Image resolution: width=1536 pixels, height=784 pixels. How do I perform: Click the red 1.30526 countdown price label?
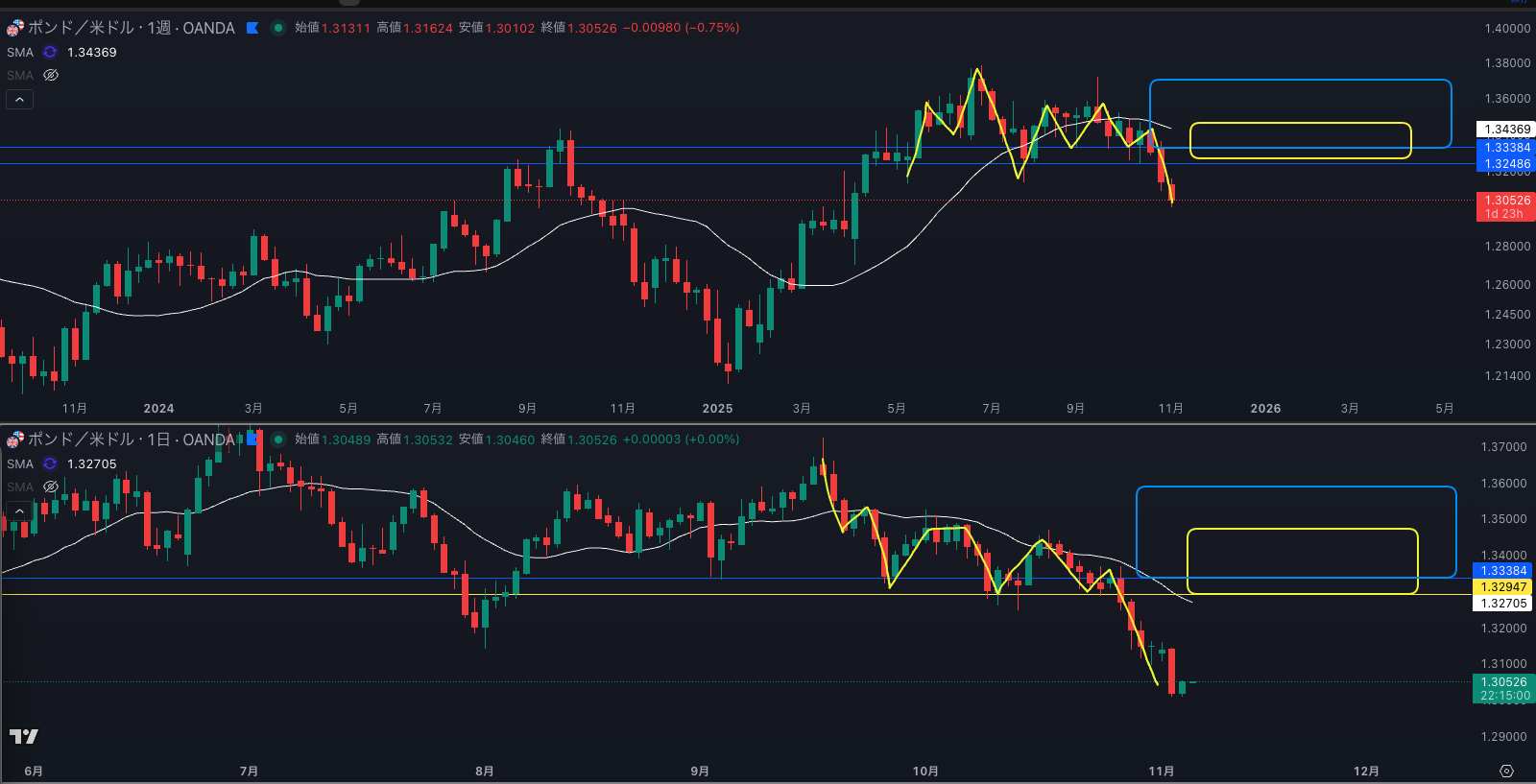pos(1504,206)
